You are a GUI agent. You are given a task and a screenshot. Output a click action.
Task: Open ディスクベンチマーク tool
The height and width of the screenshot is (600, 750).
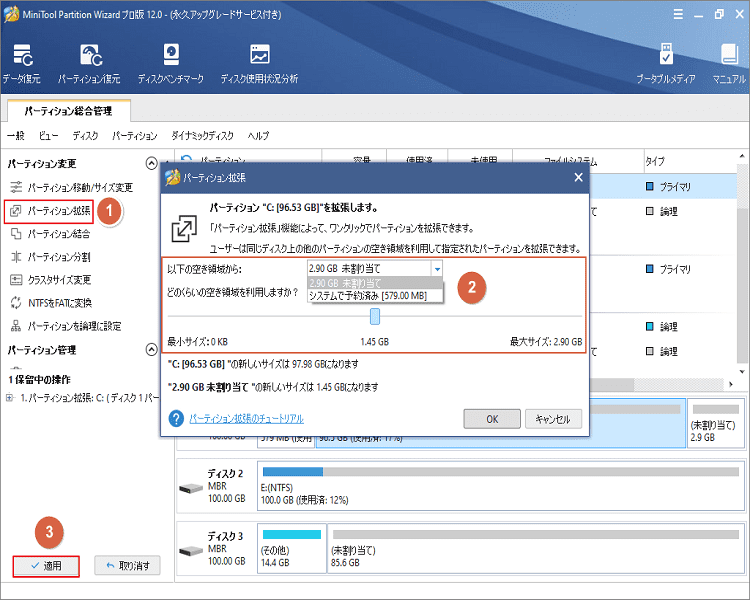171,57
